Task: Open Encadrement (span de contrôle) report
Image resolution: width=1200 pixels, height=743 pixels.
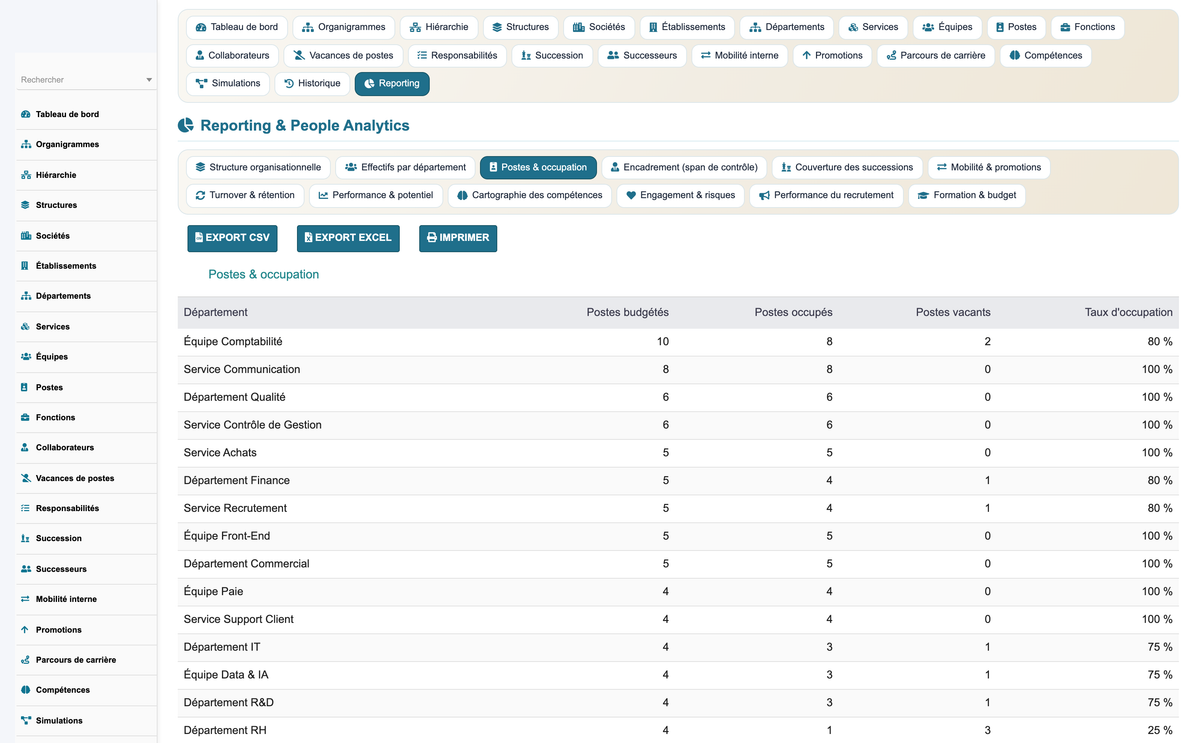Action: tap(684, 168)
